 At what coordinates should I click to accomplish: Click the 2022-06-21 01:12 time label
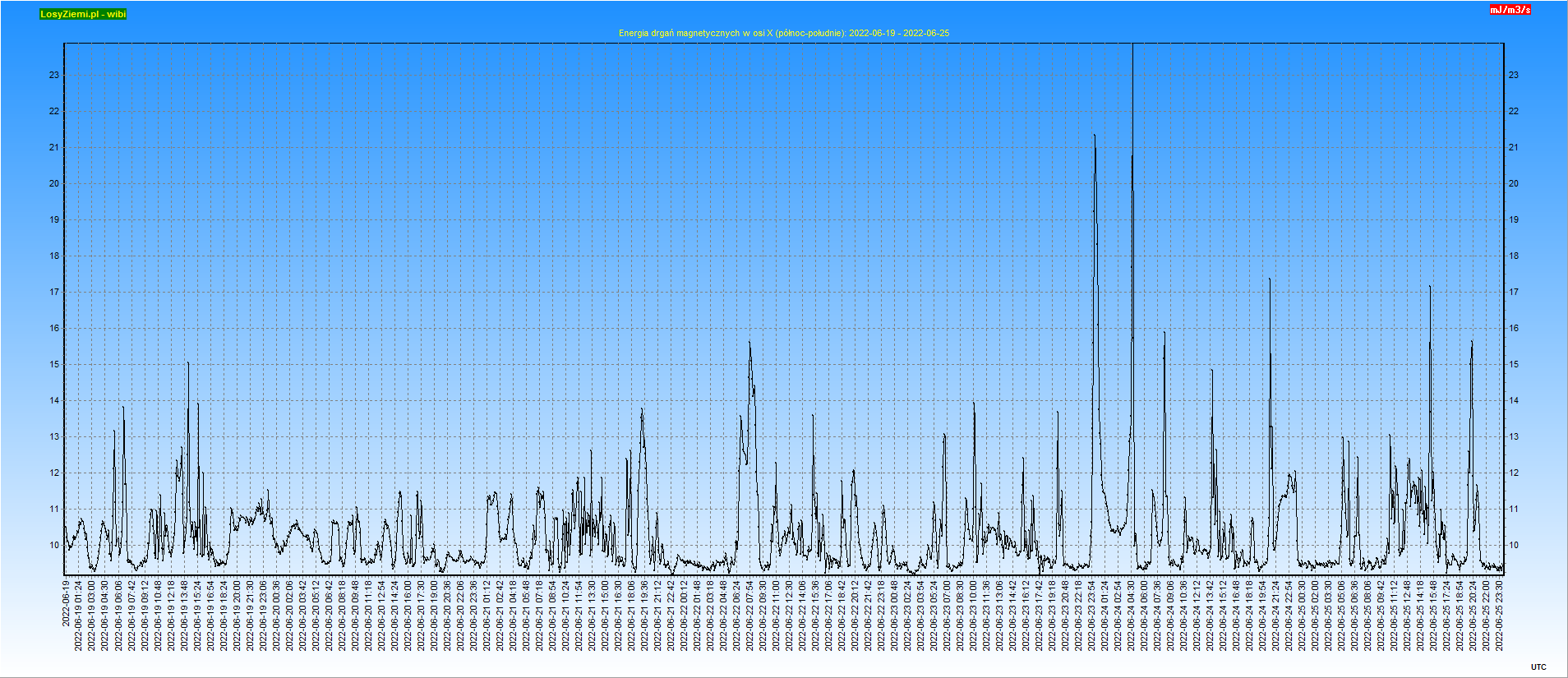click(487, 616)
